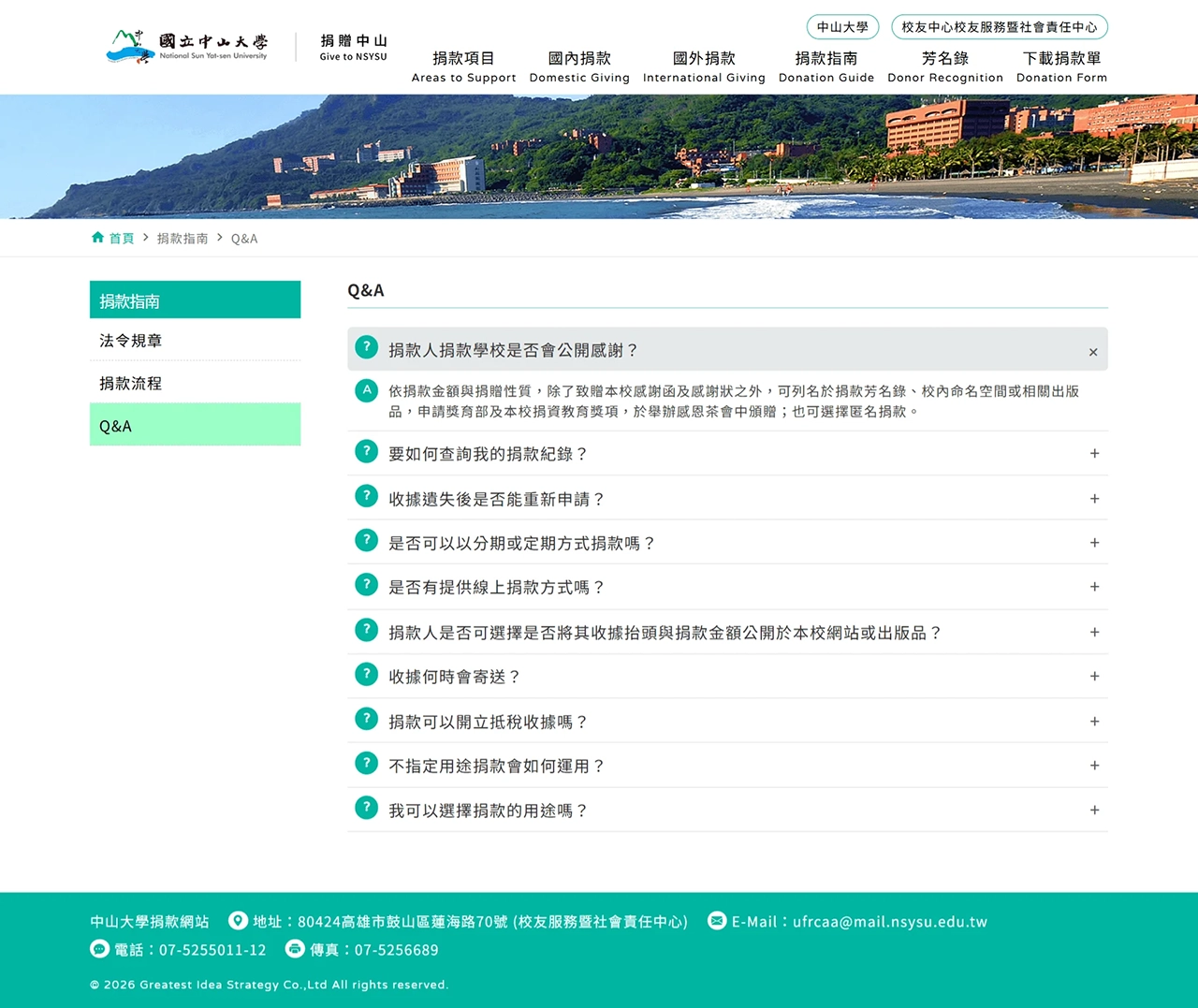Click question text 不指定用途捐款會如何運用？
Screen dimensions: 1198x1008
click(497, 766)
